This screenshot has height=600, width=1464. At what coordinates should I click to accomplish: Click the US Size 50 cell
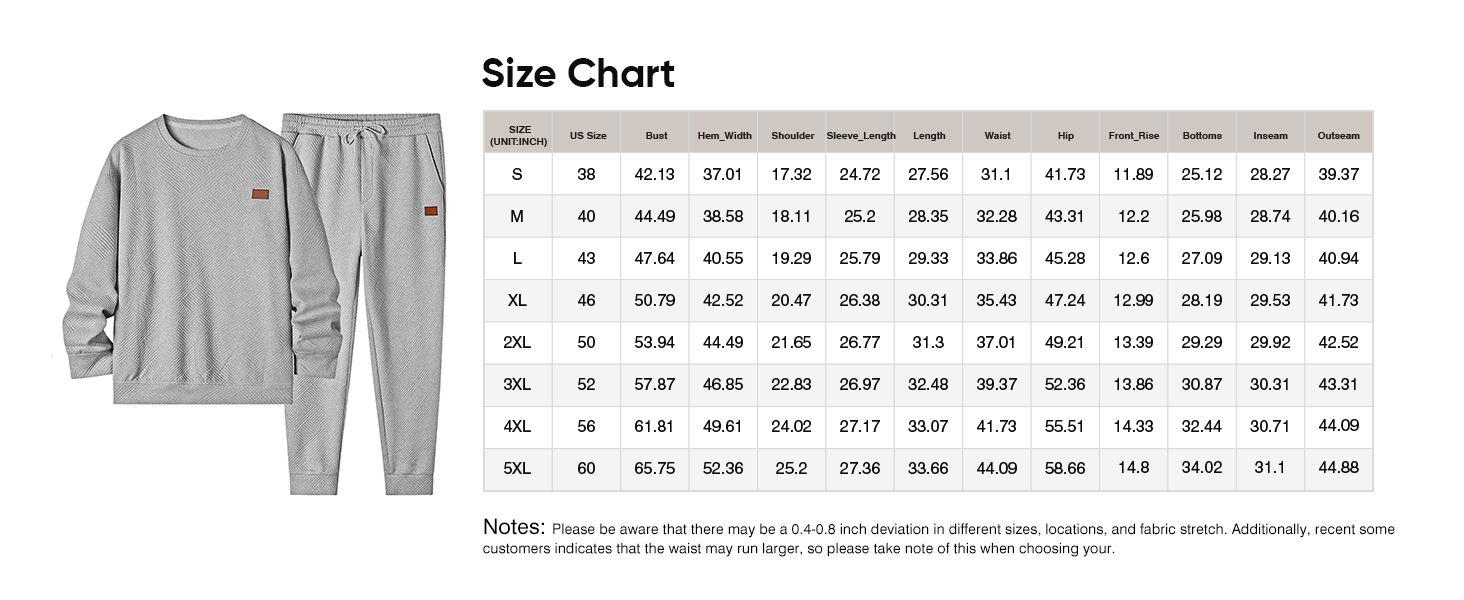(586, 342)
